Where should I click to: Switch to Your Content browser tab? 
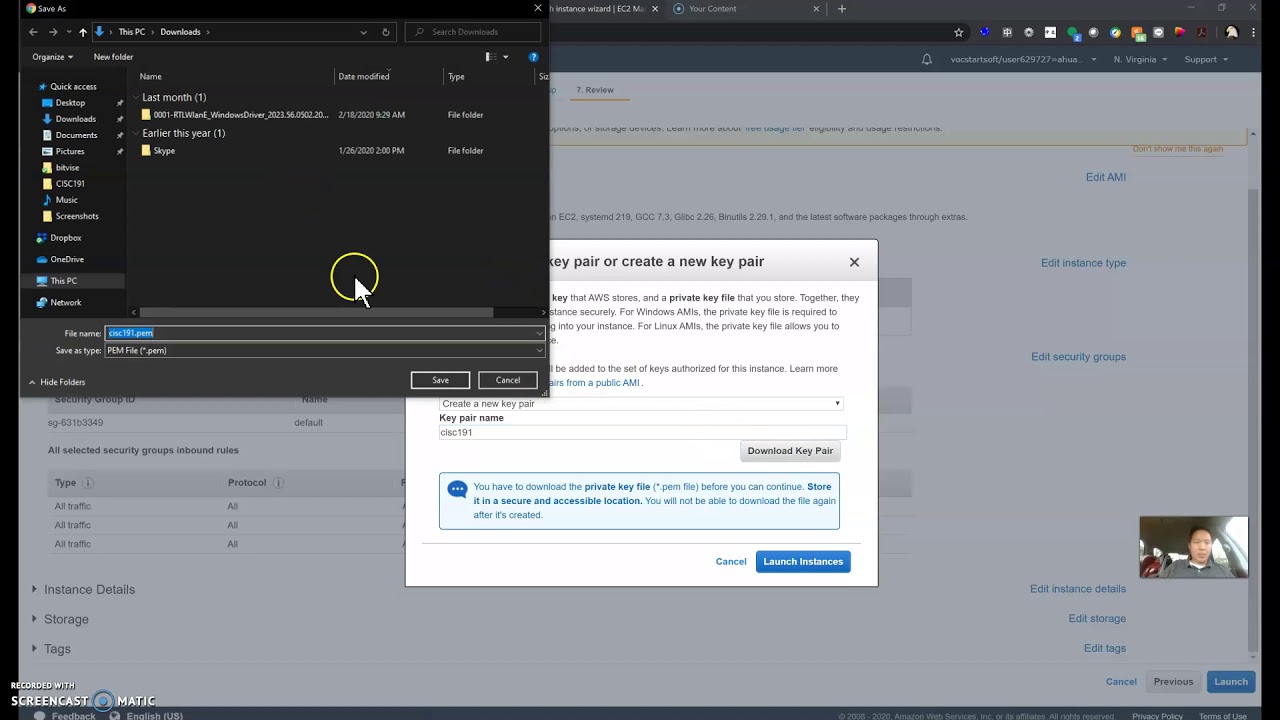click(745, 9)
